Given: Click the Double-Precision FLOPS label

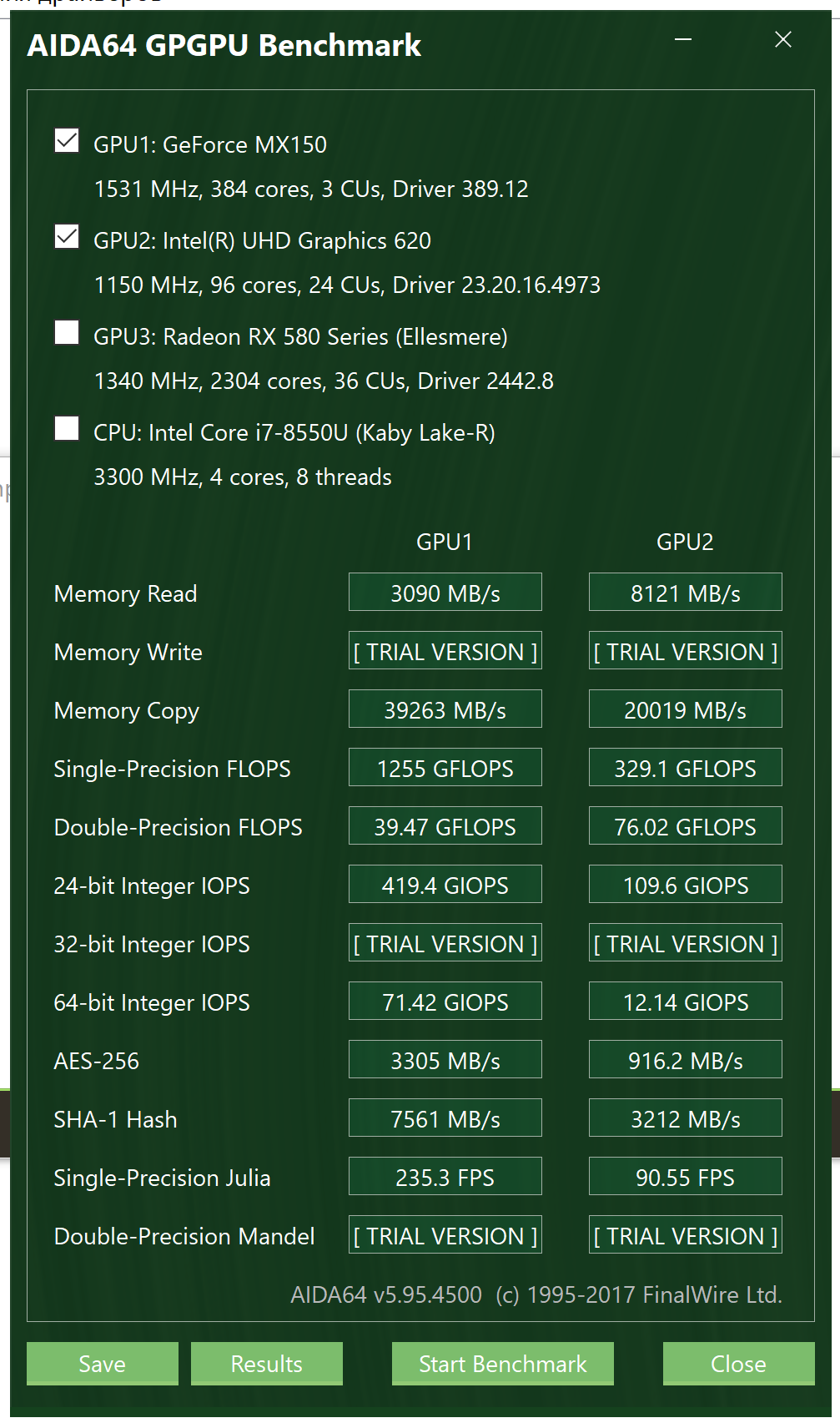Looking at the screenshot, I should tap(178, 827).
